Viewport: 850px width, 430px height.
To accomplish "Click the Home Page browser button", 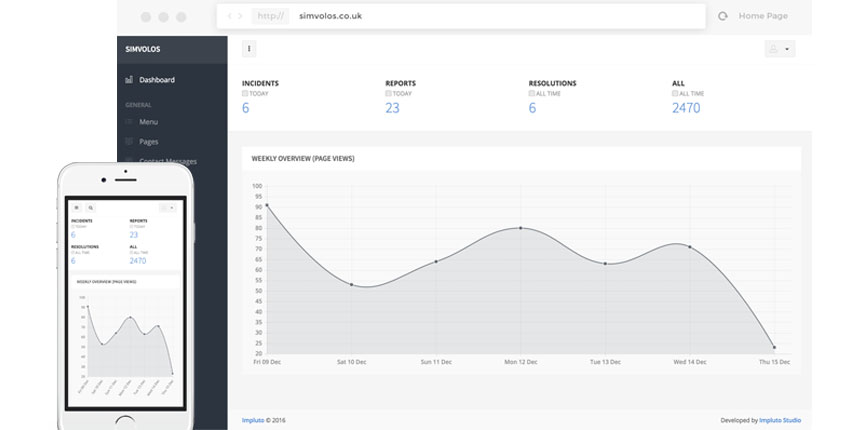I will [763, 16].
